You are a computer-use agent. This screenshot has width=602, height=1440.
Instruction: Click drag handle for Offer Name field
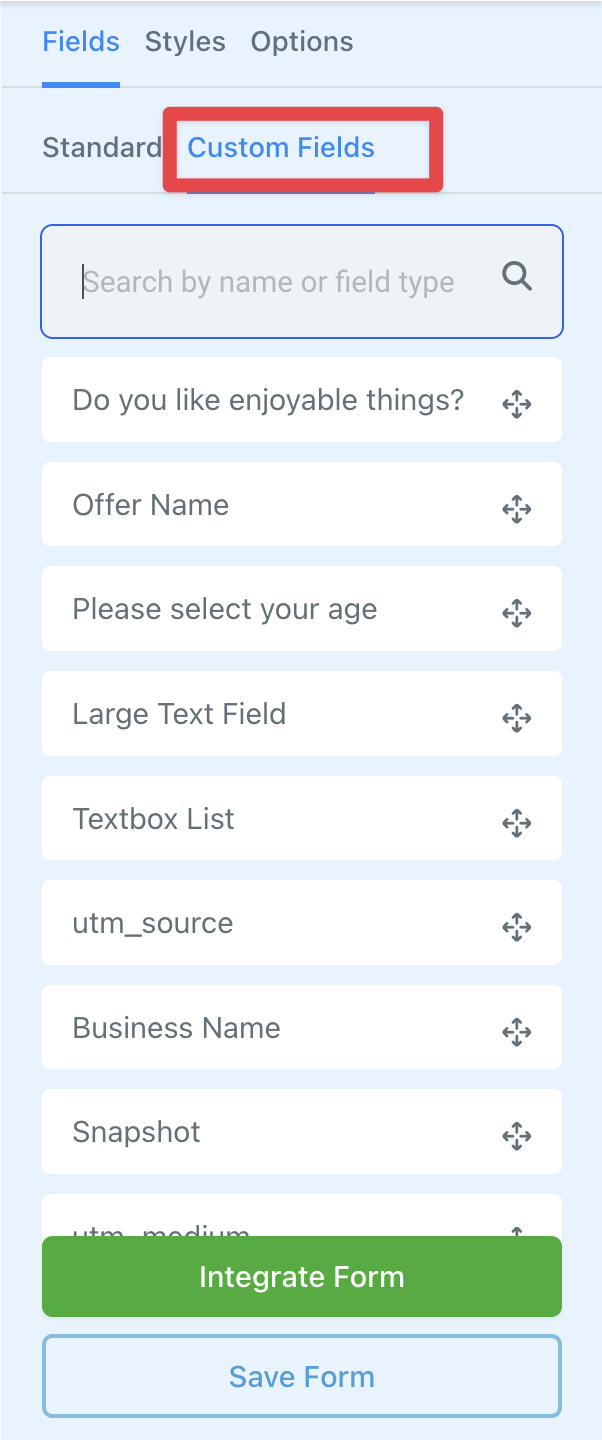click(516, 509)
